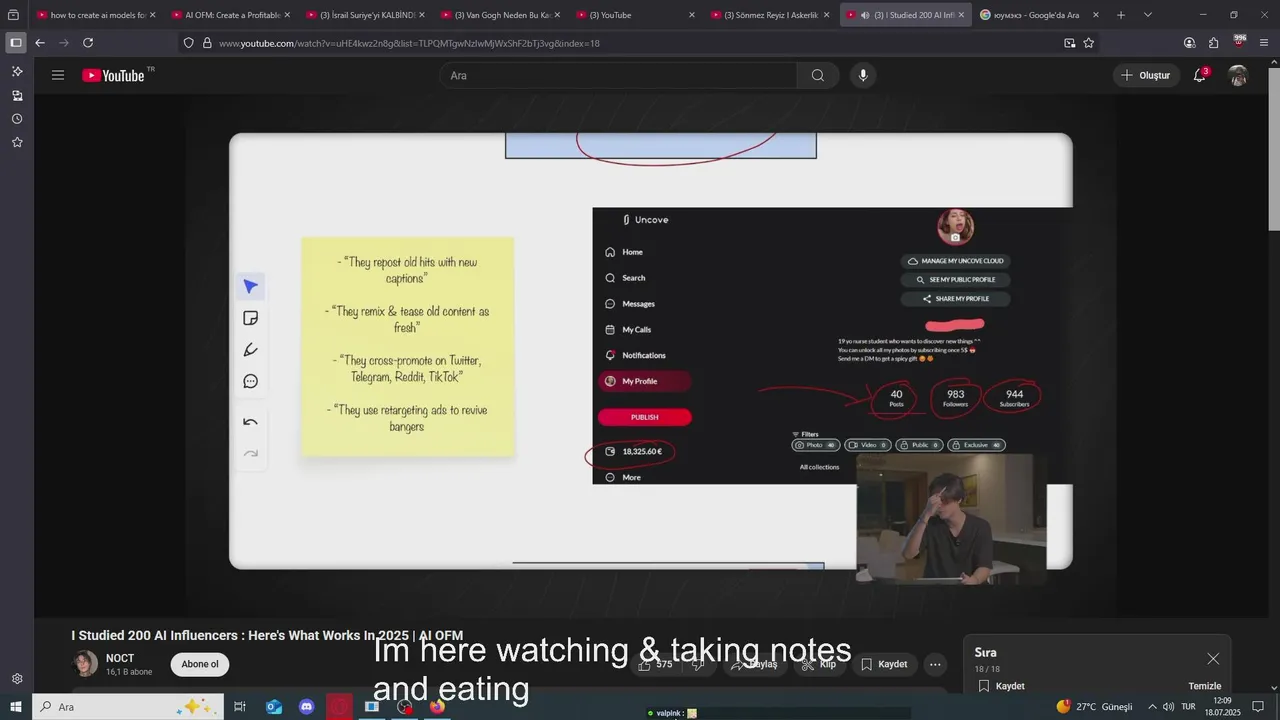Clear queue with Temizle
1280x720 pixels.
[x=1204, y=686]
